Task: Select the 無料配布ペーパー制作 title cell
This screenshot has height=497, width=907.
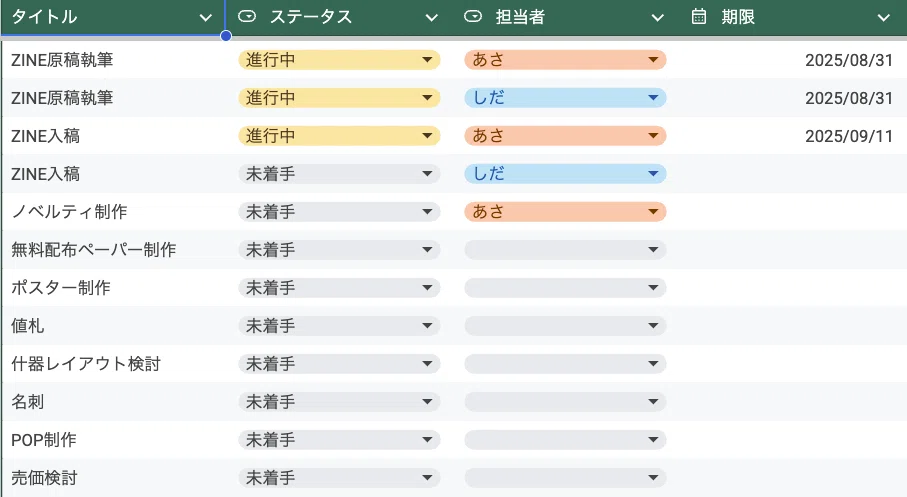Action: (113, 250)
